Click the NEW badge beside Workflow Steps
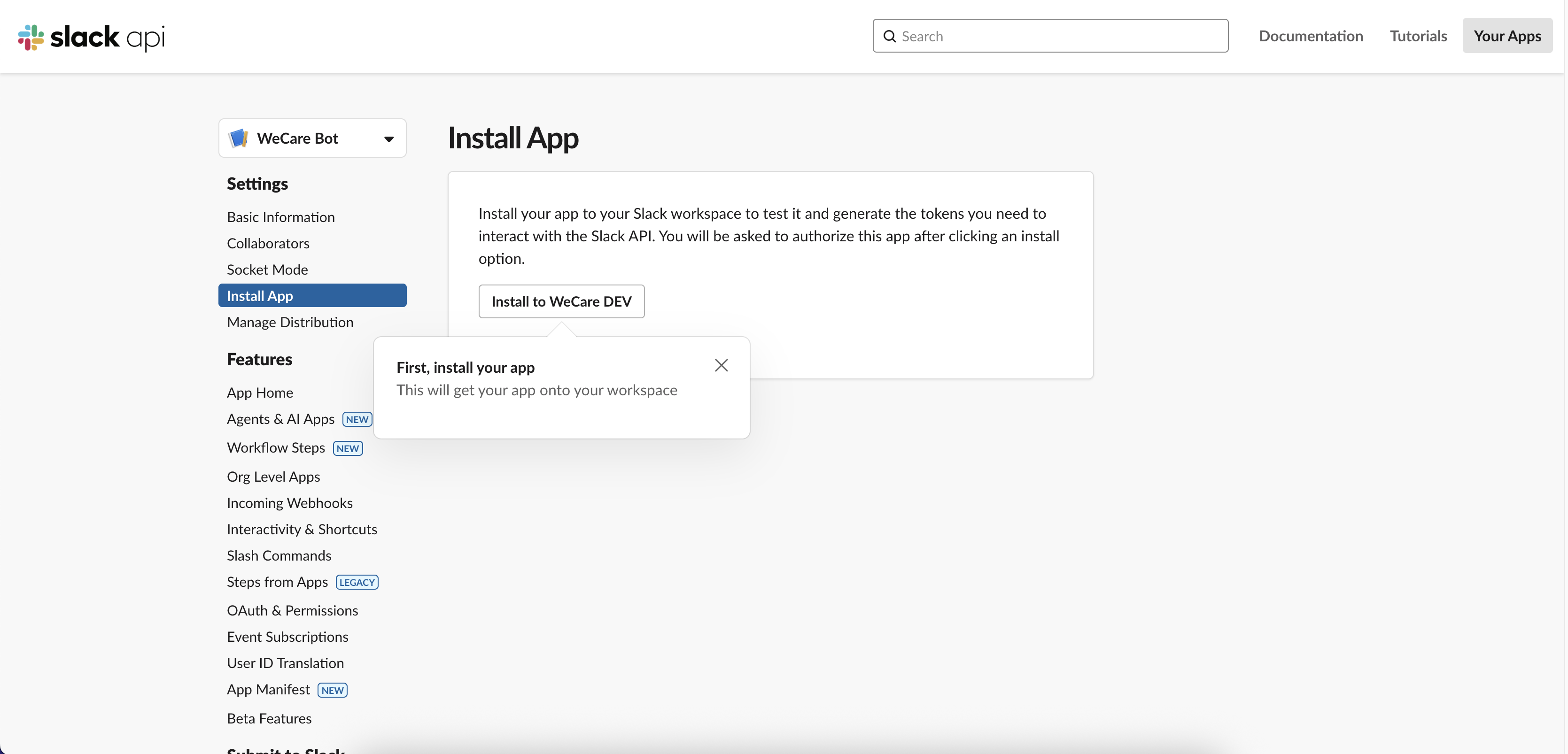The width and height of the screenshot is (1568, 754). click(x=348, y=448)
